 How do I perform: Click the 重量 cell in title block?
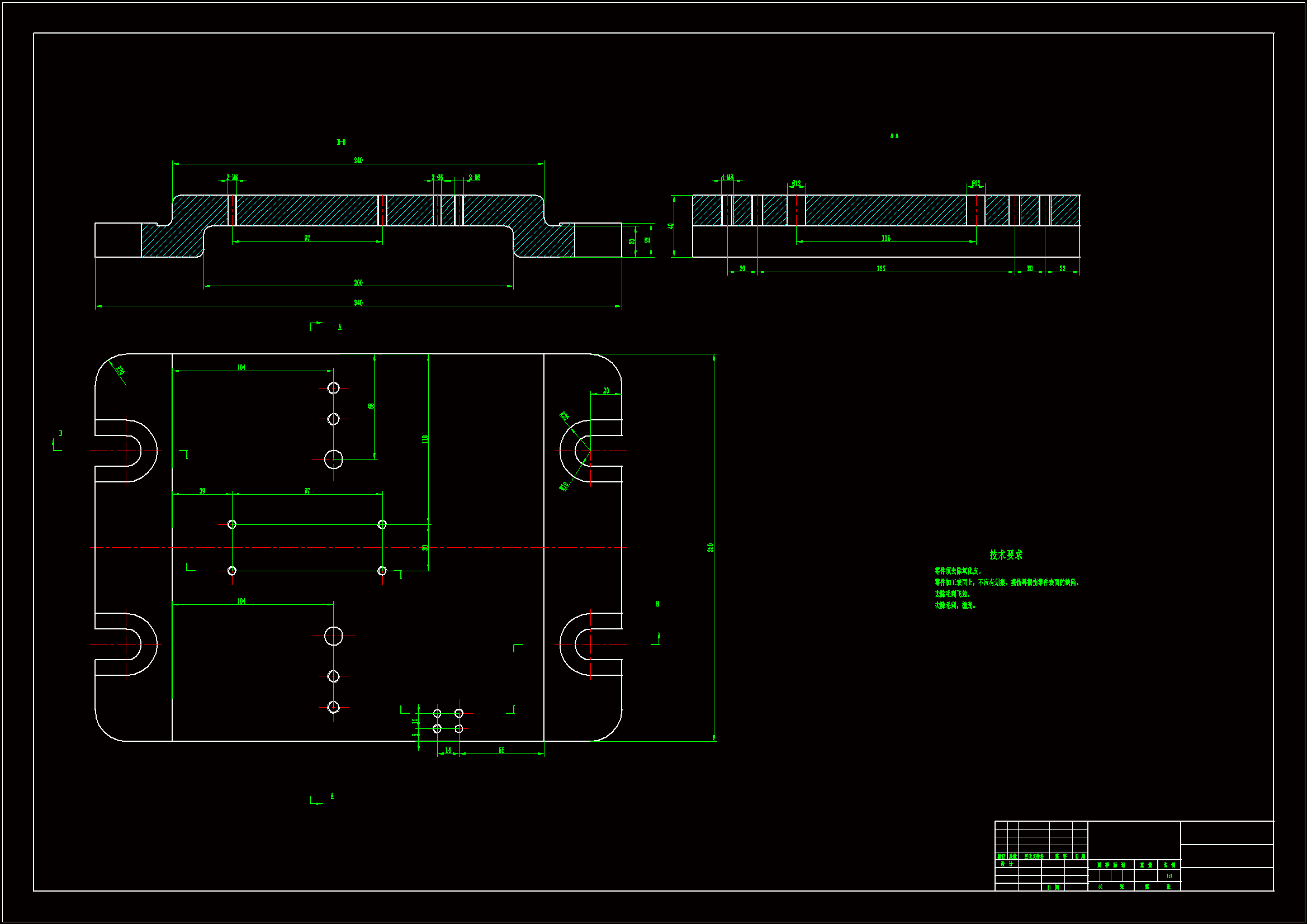coord(1146,865)
